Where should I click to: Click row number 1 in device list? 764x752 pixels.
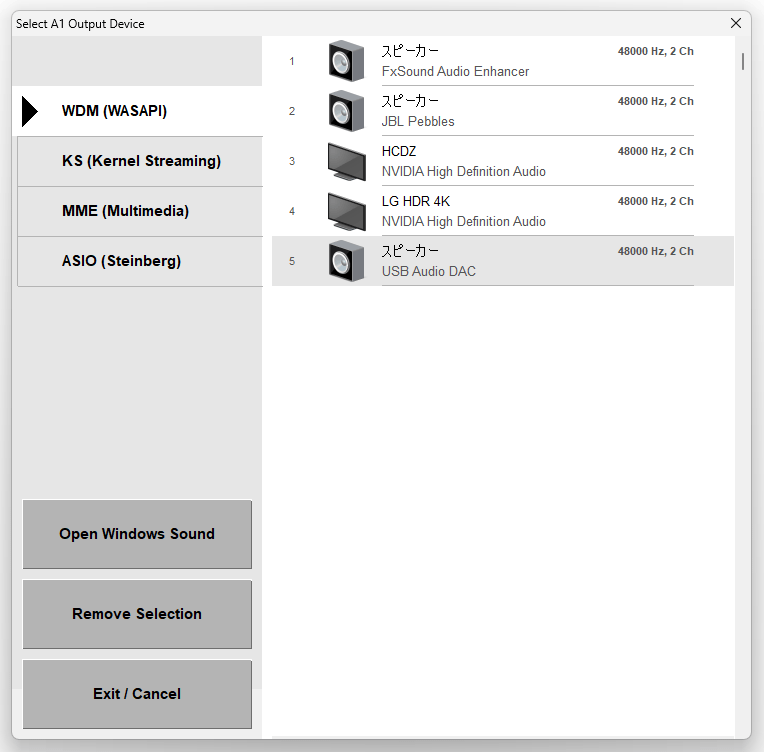[x=292, y=61]
